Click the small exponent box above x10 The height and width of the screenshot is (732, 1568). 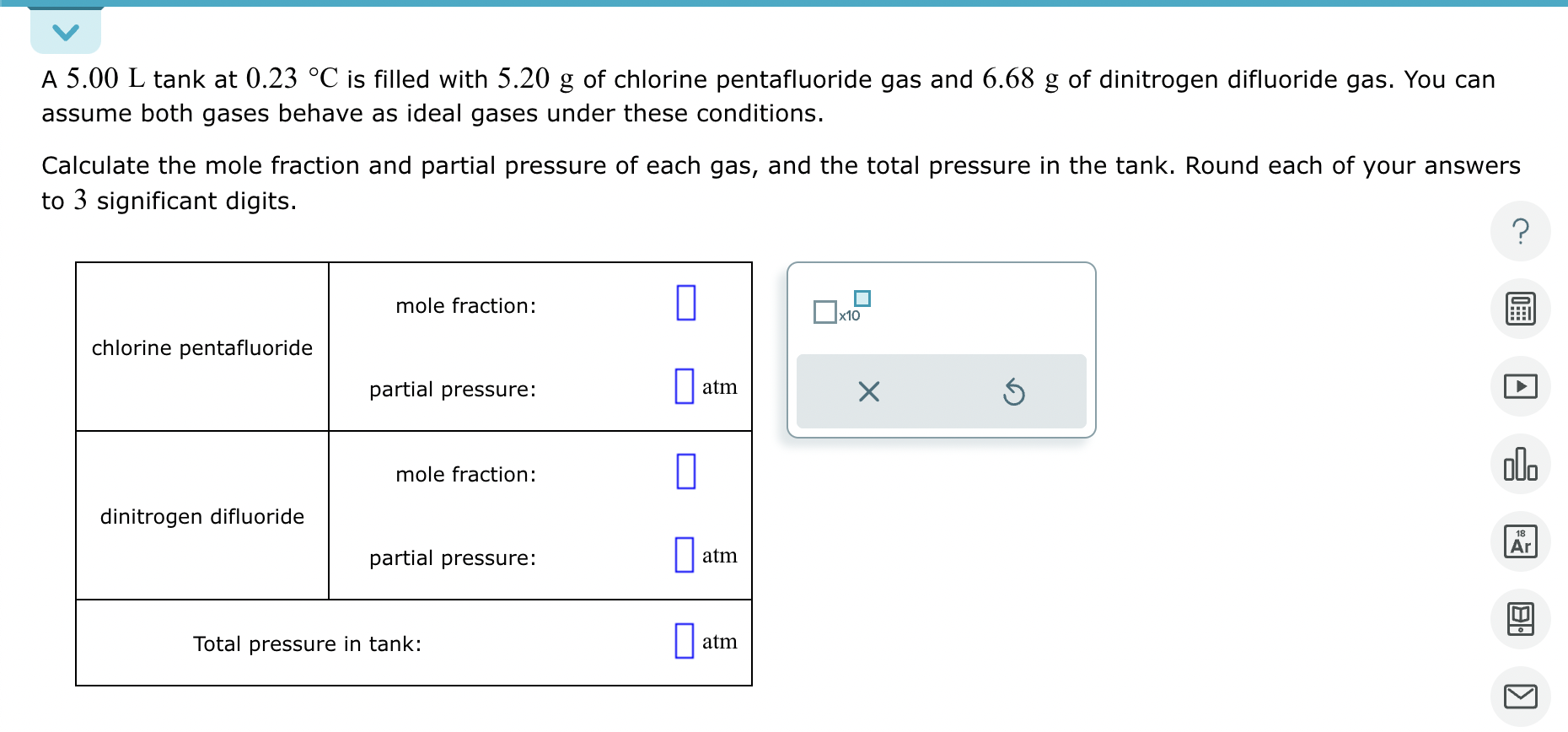(x=862, y=298)
